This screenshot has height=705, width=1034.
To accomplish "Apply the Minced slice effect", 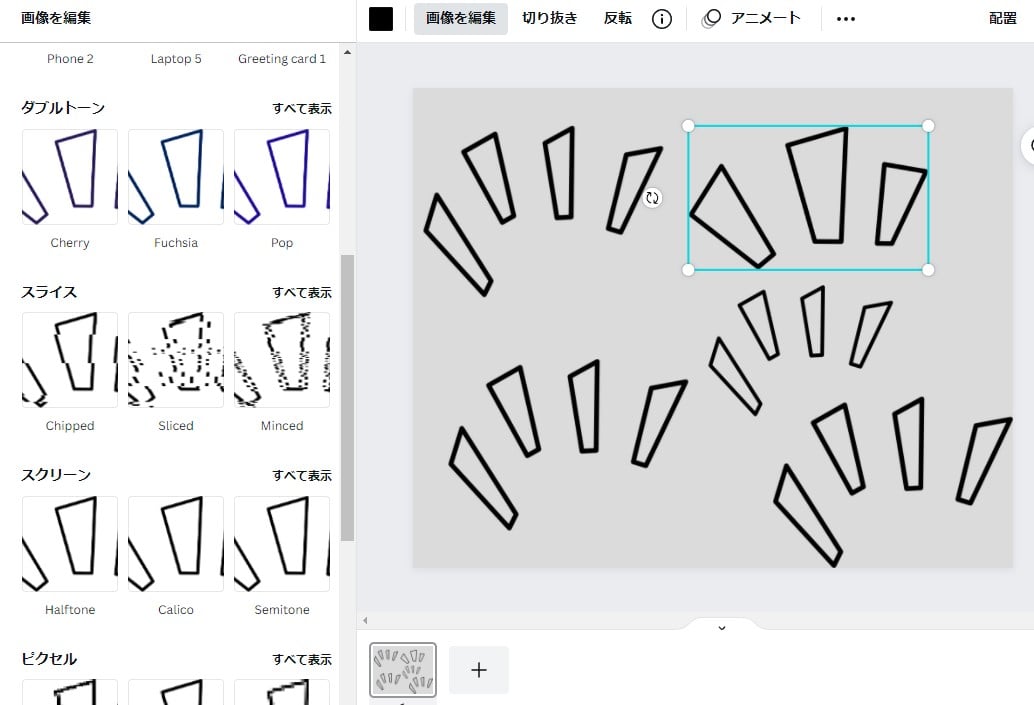I will pos(282,360).
